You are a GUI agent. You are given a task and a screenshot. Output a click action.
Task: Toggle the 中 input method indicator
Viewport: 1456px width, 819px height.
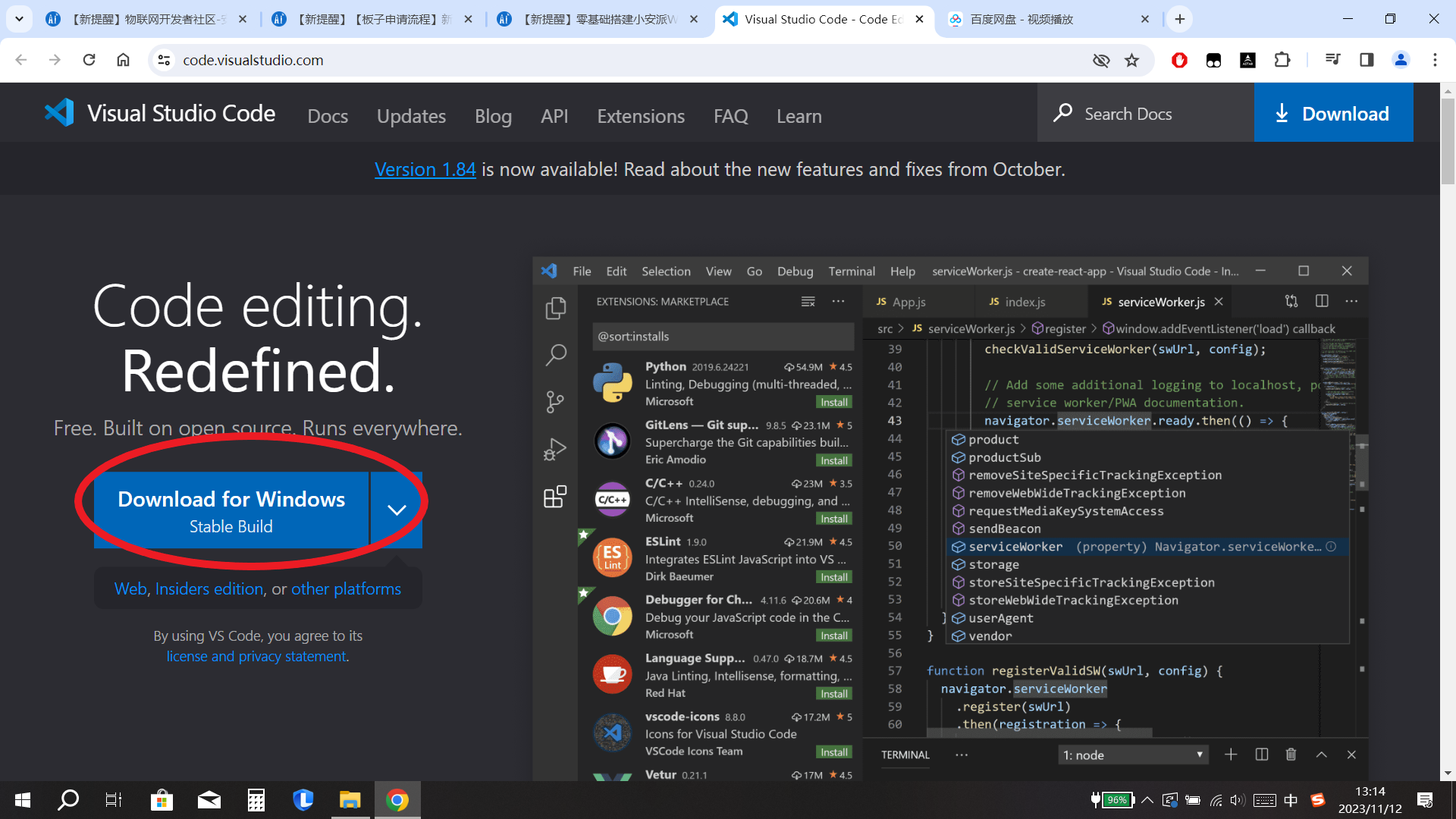pos(1291,800)
